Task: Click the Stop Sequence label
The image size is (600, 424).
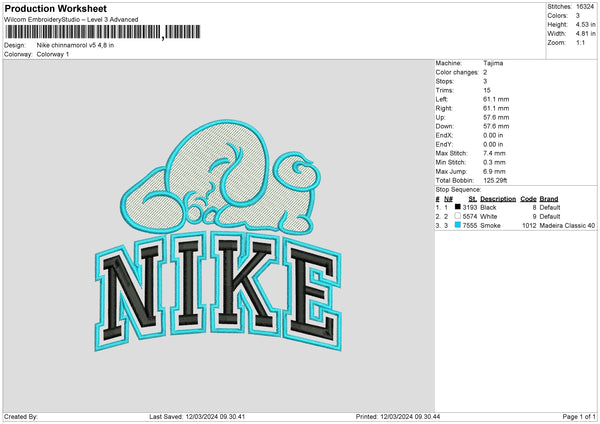Action: (x=458, y=190)
